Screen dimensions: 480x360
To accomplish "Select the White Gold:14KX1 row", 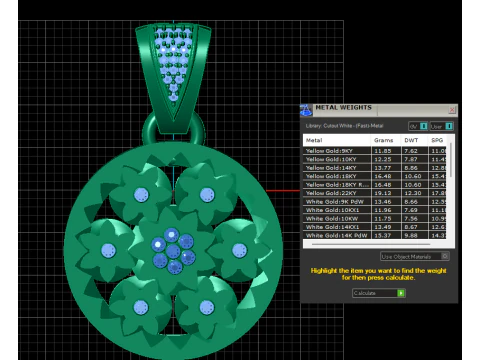I will (x=375, y=227).
